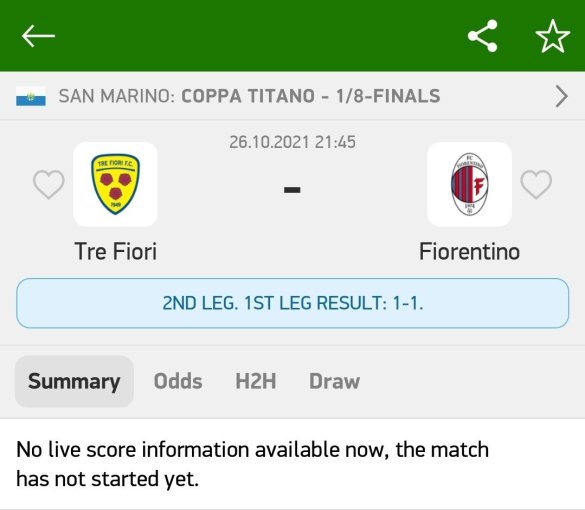Switch to the Odds tab
585x510 pixels.
tap(178, 381)
